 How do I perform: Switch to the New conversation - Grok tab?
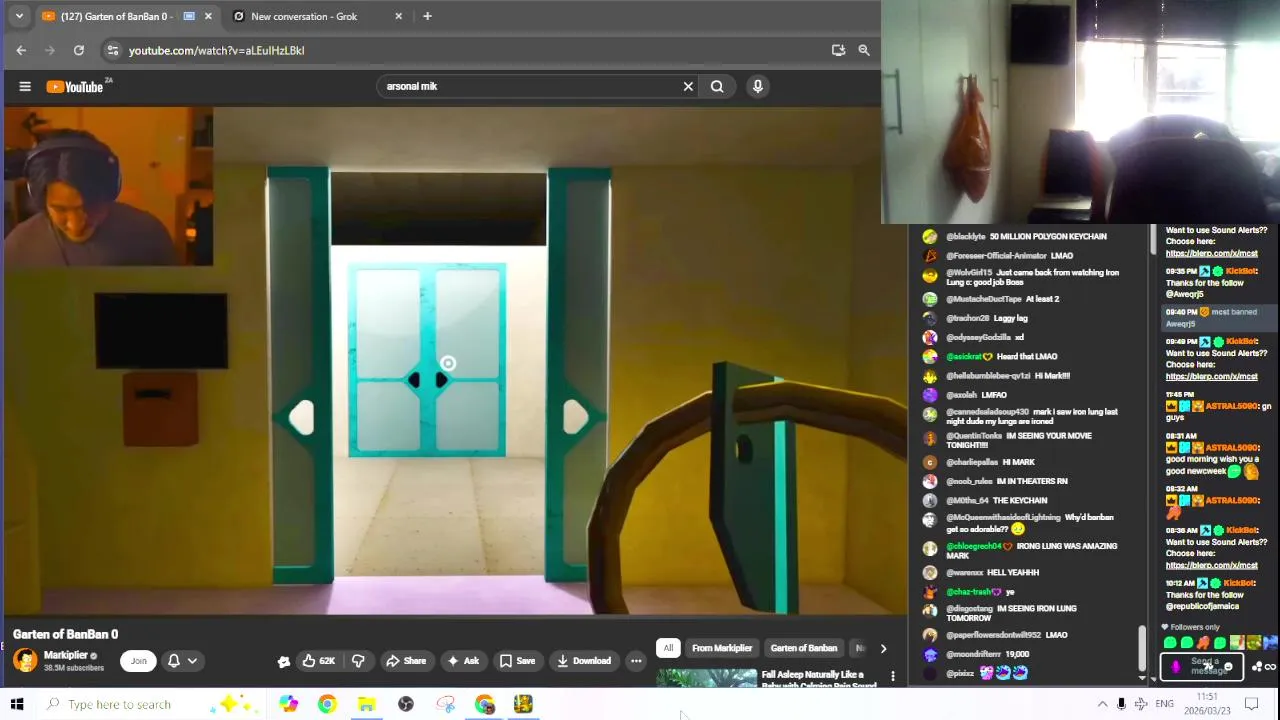point(304,16)
